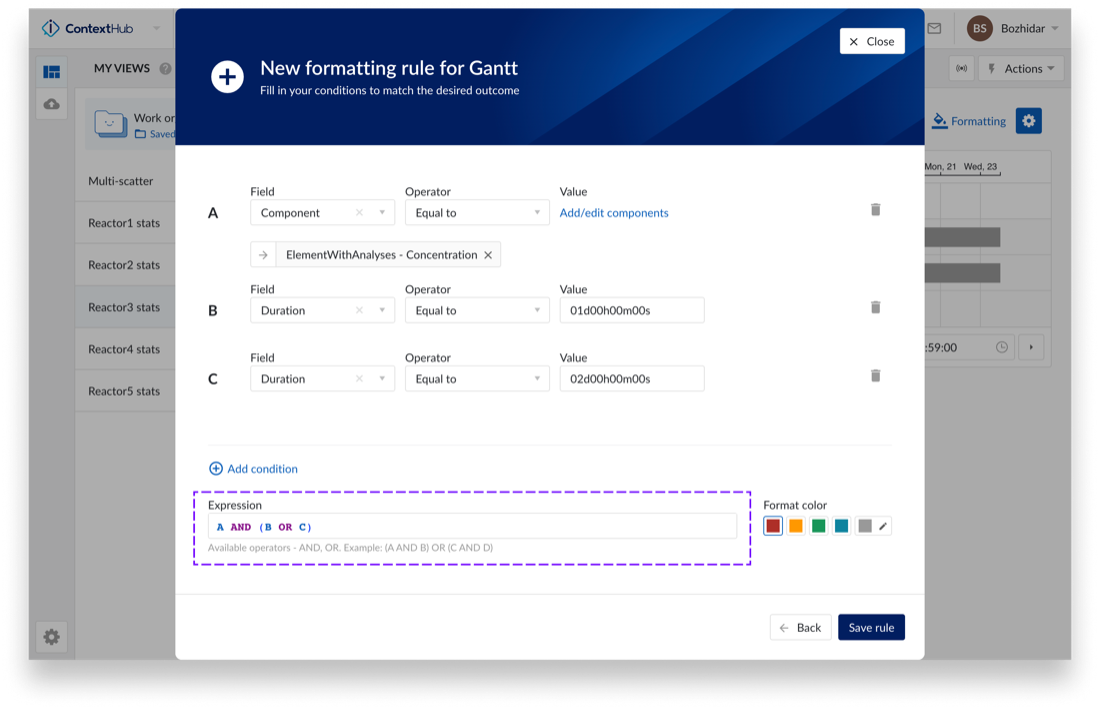Click the Expression input field

[472, 527]
